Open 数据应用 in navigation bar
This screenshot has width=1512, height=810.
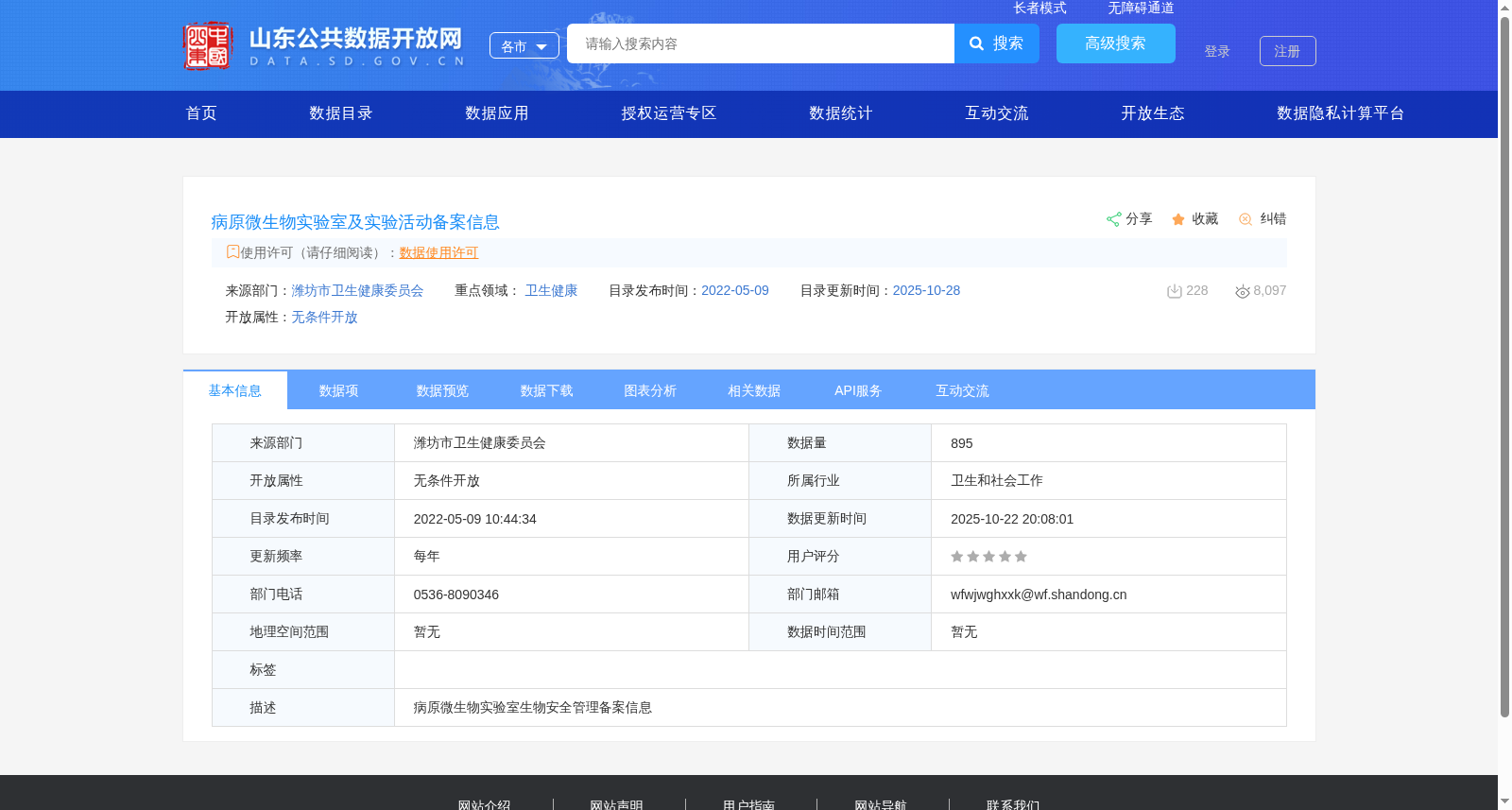click(497, 113)
